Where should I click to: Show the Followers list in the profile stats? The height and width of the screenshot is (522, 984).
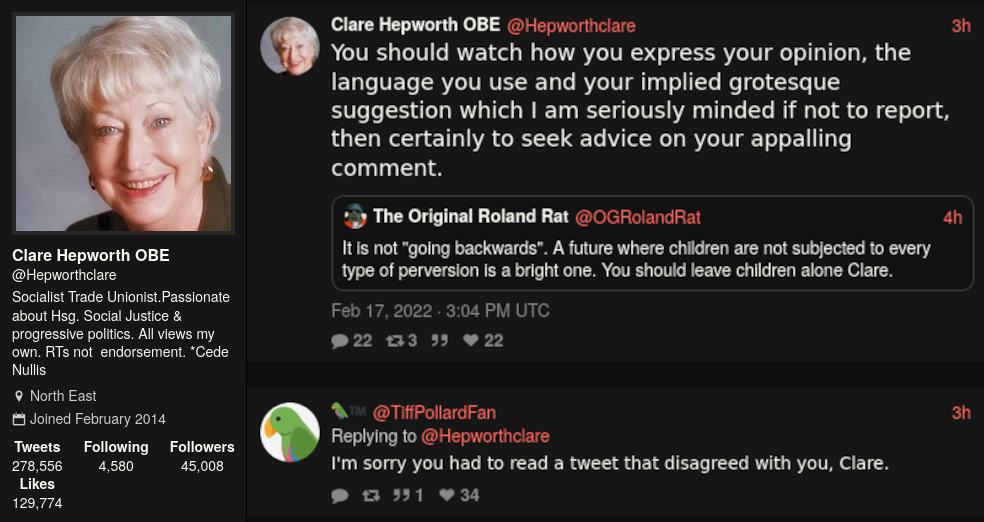pyautogui.click(x=202, y=456)
